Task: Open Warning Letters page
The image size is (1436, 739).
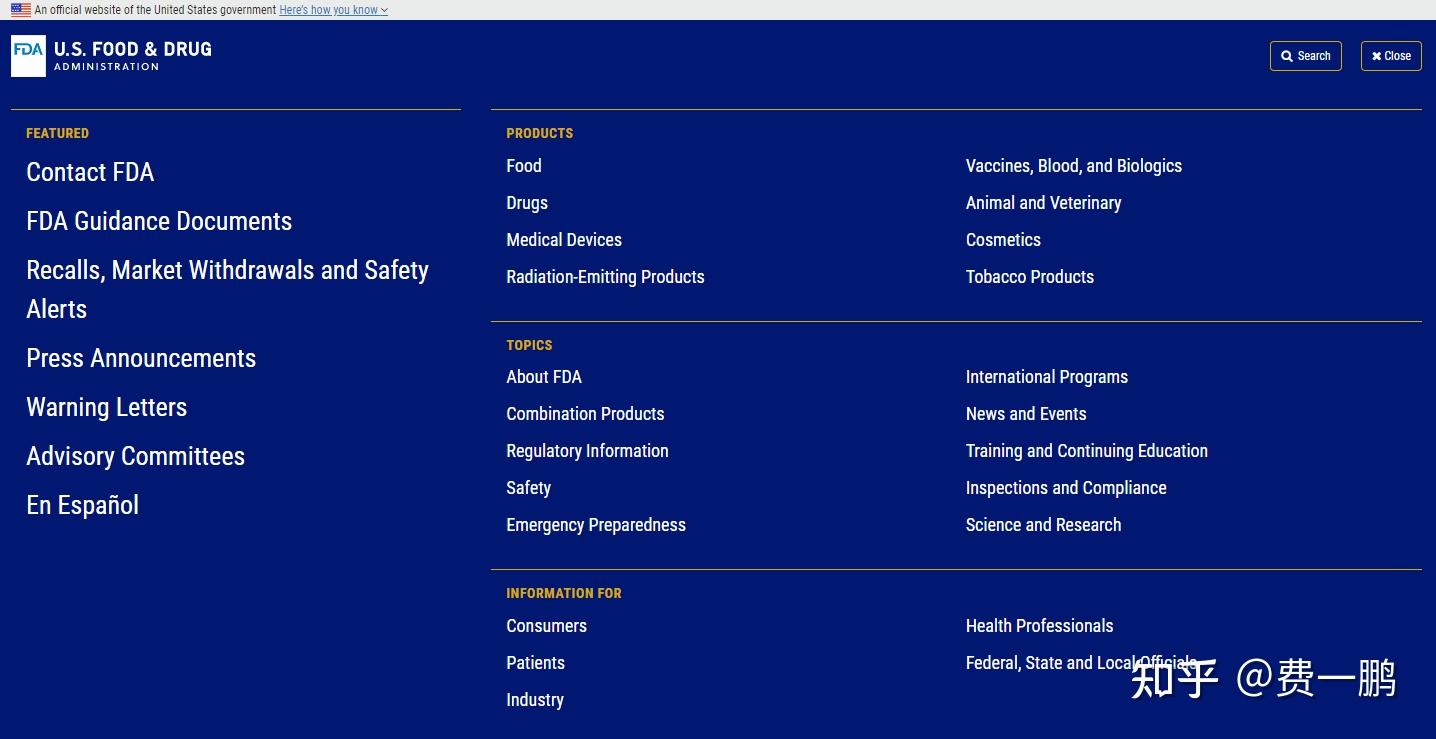Action: [x=106, y=408]
